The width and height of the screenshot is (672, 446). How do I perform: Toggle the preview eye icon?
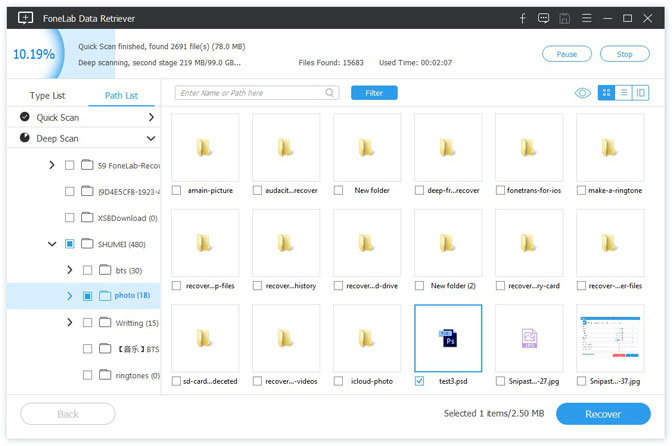pyautogui.click(x=582, y=93)
